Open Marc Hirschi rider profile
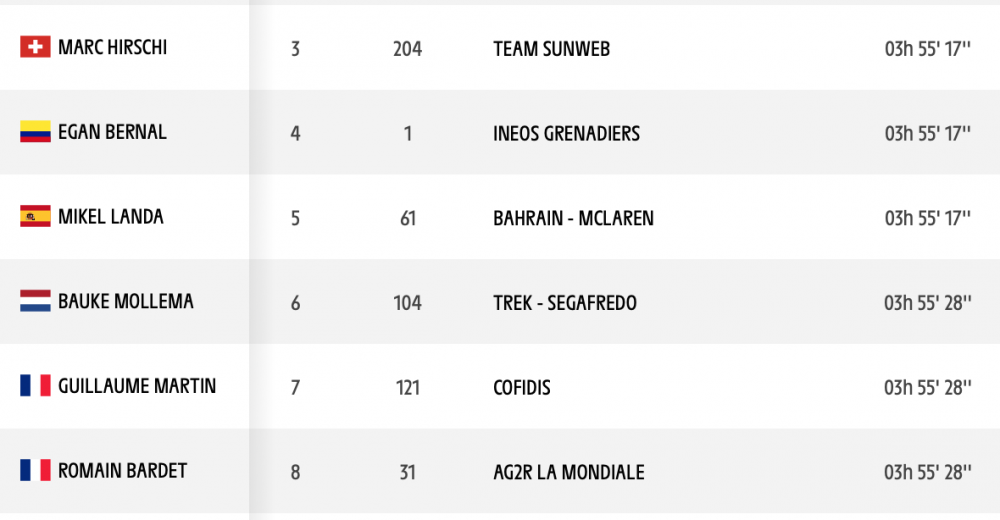This screenshot has height=520, width=1000. pos(112,47)
